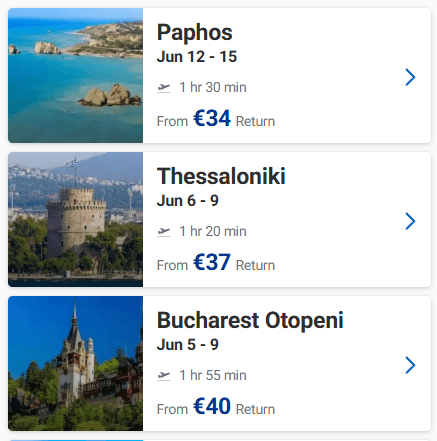
Task: Click the 1 hr 55 min flight duration
Action: pyautogui.click(x=213, y=376)
